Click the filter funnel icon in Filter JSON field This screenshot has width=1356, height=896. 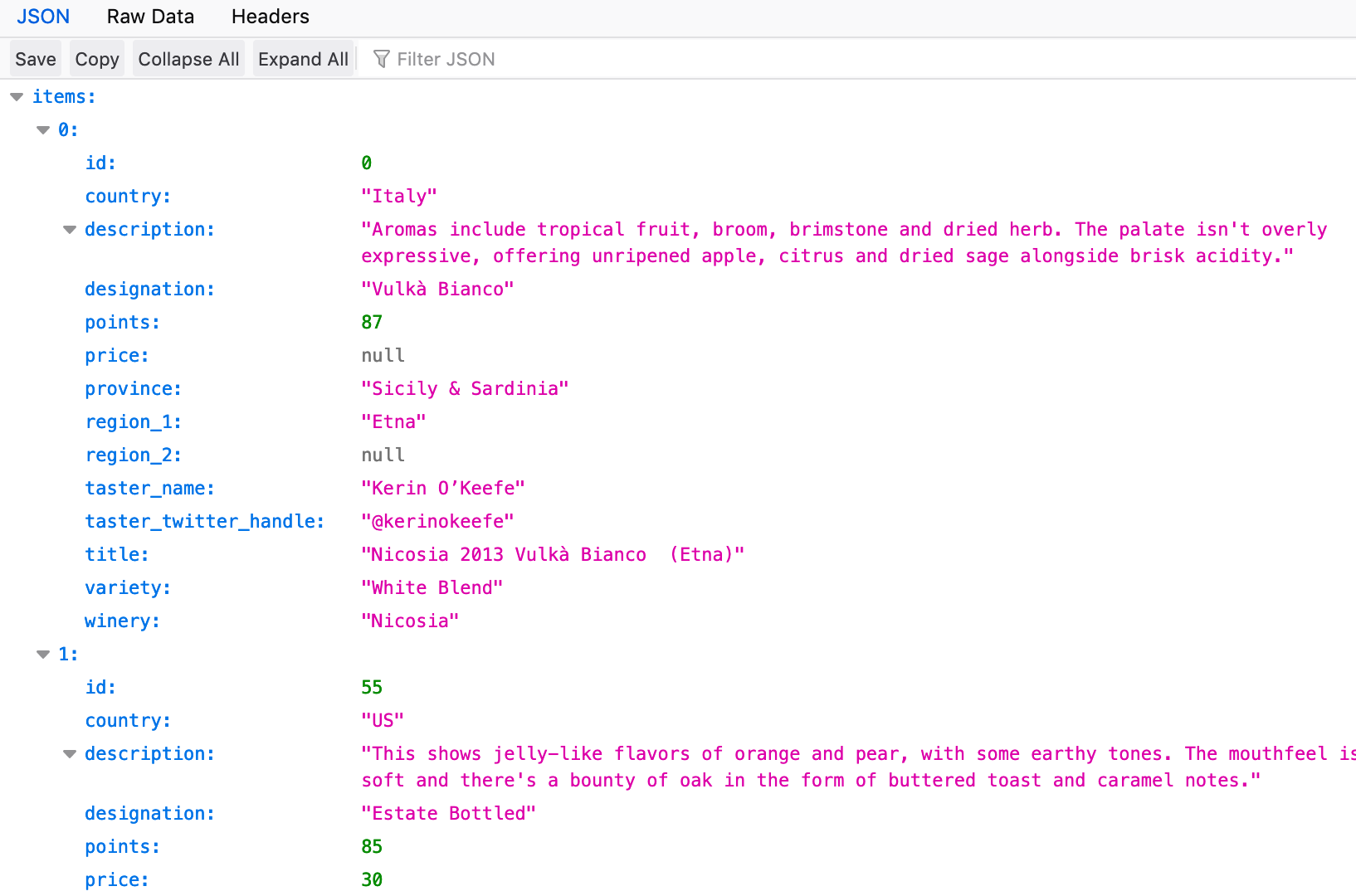pos(381,58)
